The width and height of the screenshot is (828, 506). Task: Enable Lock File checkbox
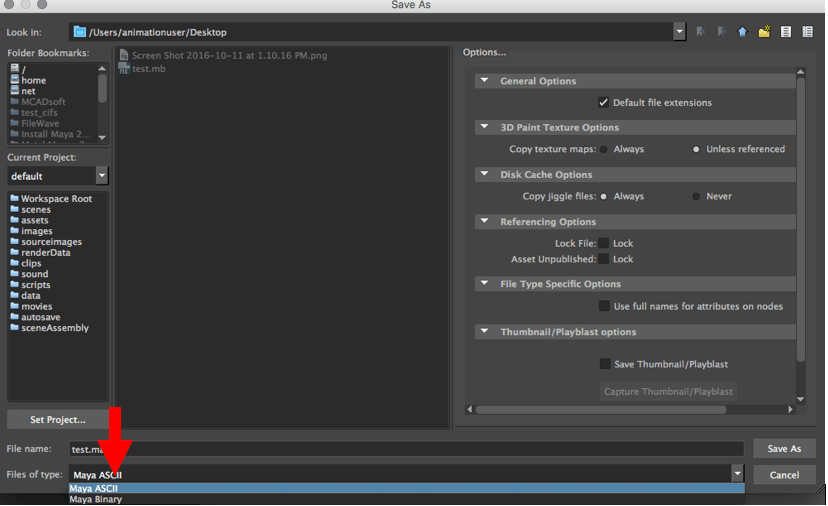pyautogui.click(x=604, y=243)
